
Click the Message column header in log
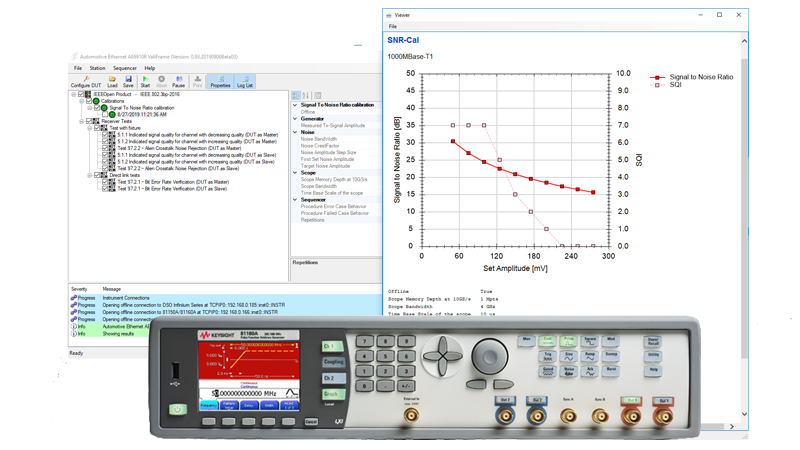tap(112, 289)
